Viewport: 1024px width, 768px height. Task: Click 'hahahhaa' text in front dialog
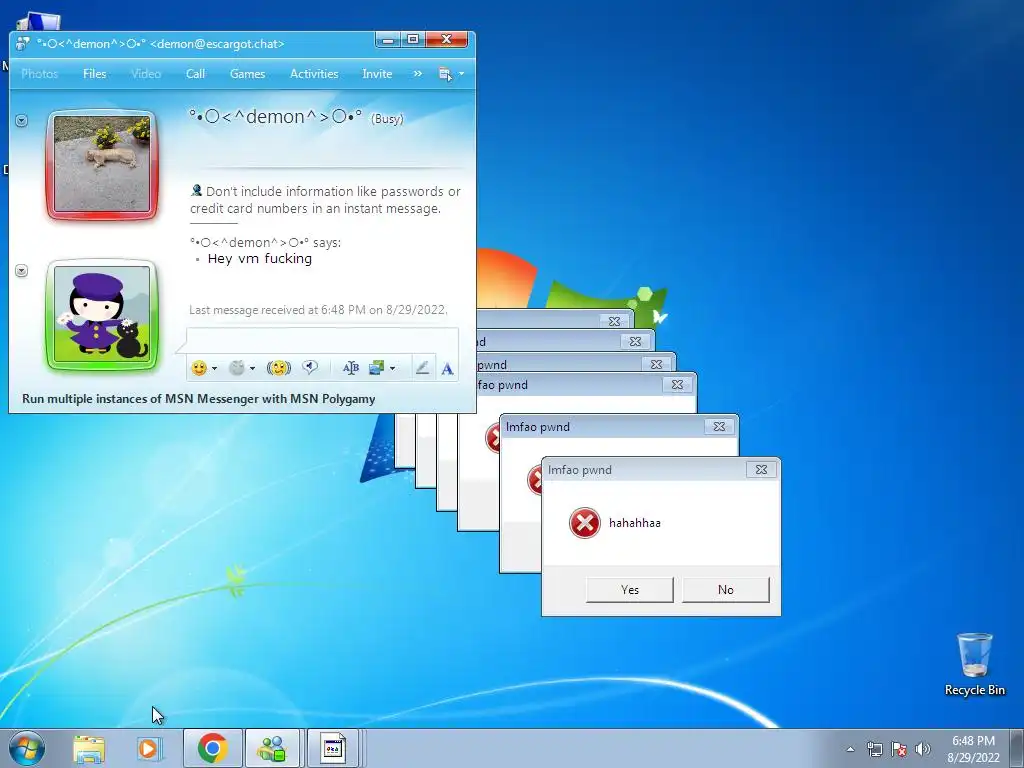click(x=635, y=523)
